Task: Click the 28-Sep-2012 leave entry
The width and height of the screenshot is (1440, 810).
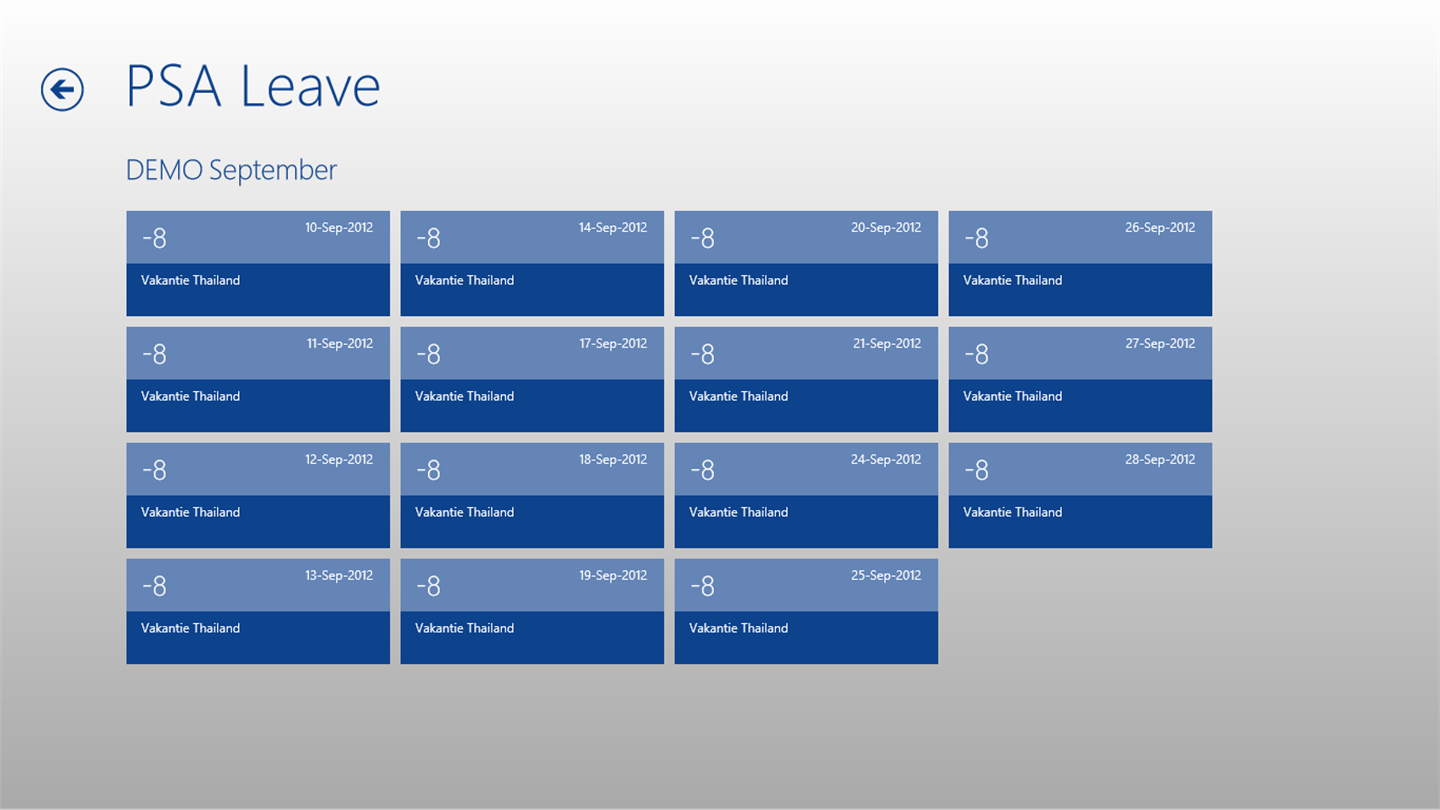Action: (x=1080, y=495)
